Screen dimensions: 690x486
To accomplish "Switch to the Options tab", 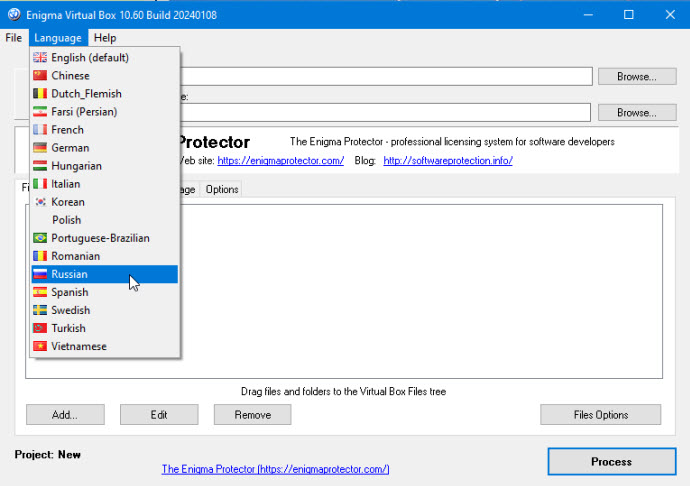I will (x=222, y=189).
